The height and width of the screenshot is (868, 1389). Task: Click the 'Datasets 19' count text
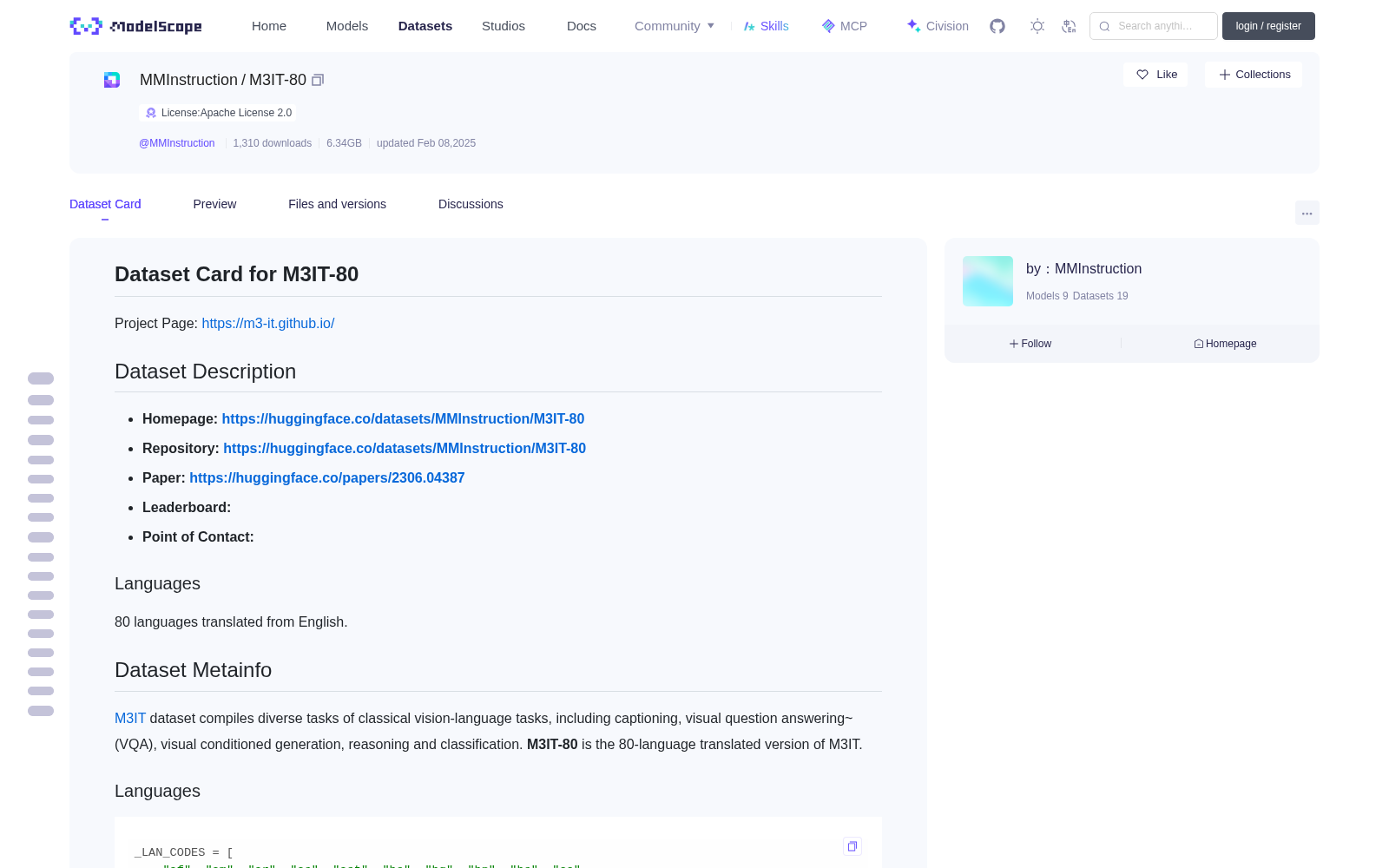(x=1101, y=296)
